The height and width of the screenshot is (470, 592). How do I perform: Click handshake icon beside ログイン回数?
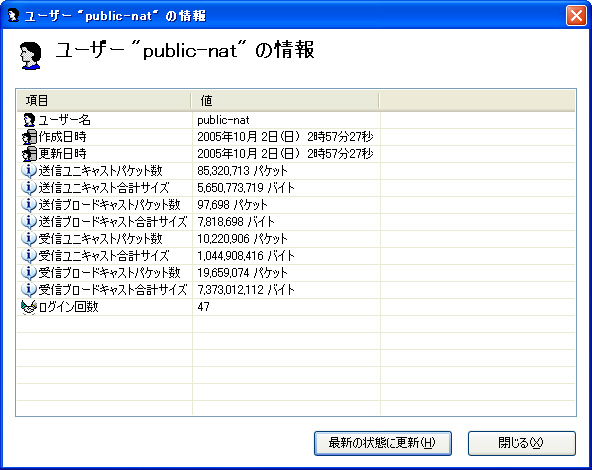29,307
